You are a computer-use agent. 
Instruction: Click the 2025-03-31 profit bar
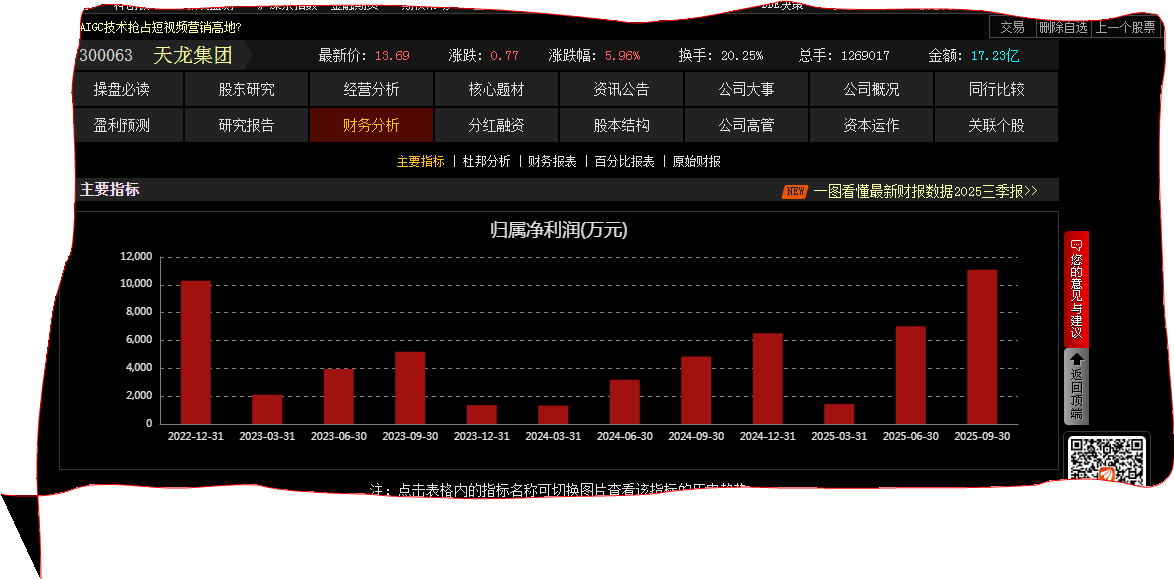(x=839, y=414)
